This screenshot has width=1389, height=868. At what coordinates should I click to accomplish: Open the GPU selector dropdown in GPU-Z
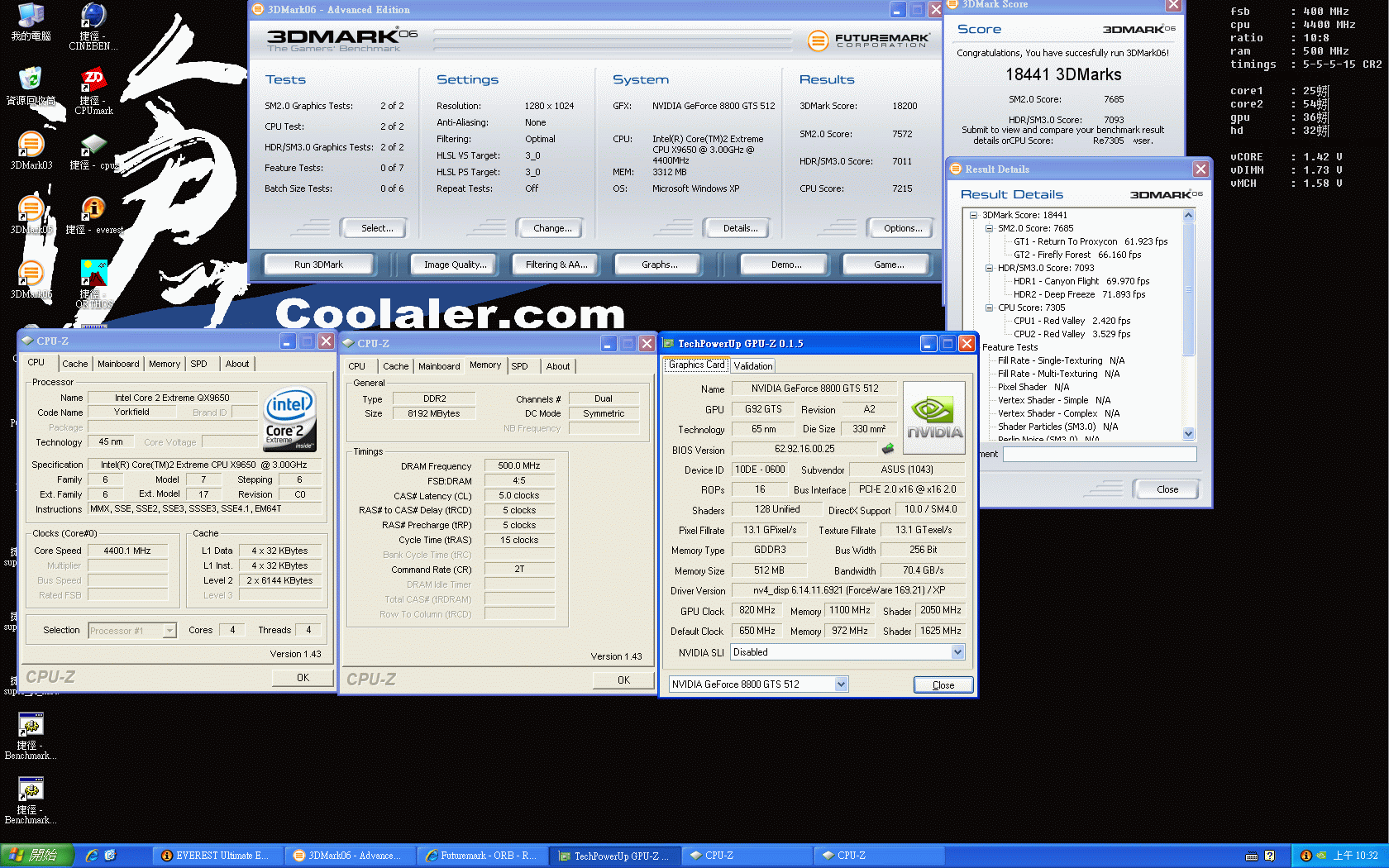841,684
